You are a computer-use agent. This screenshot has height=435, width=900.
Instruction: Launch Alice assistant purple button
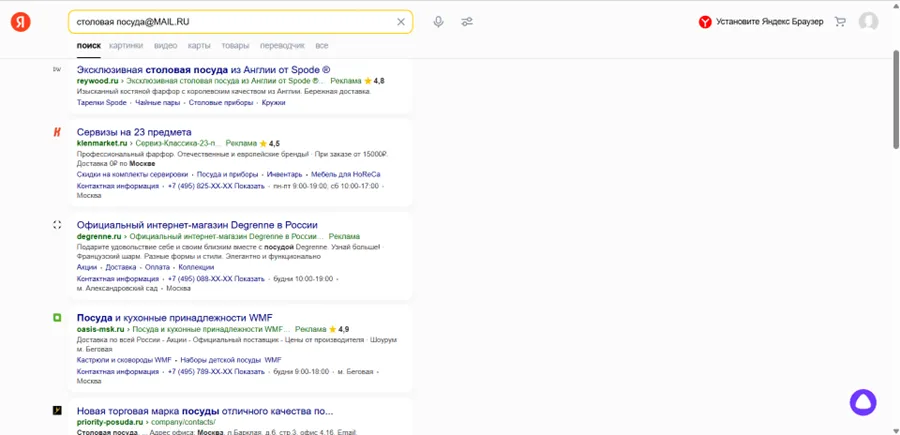point(862,402)
